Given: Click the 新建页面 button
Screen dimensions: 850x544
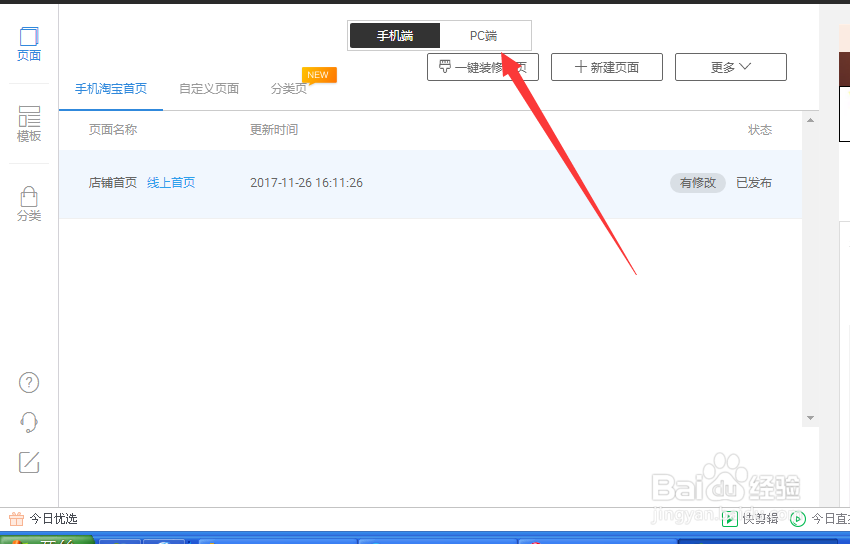Looking at the screenshot, I should click(607, 67).
